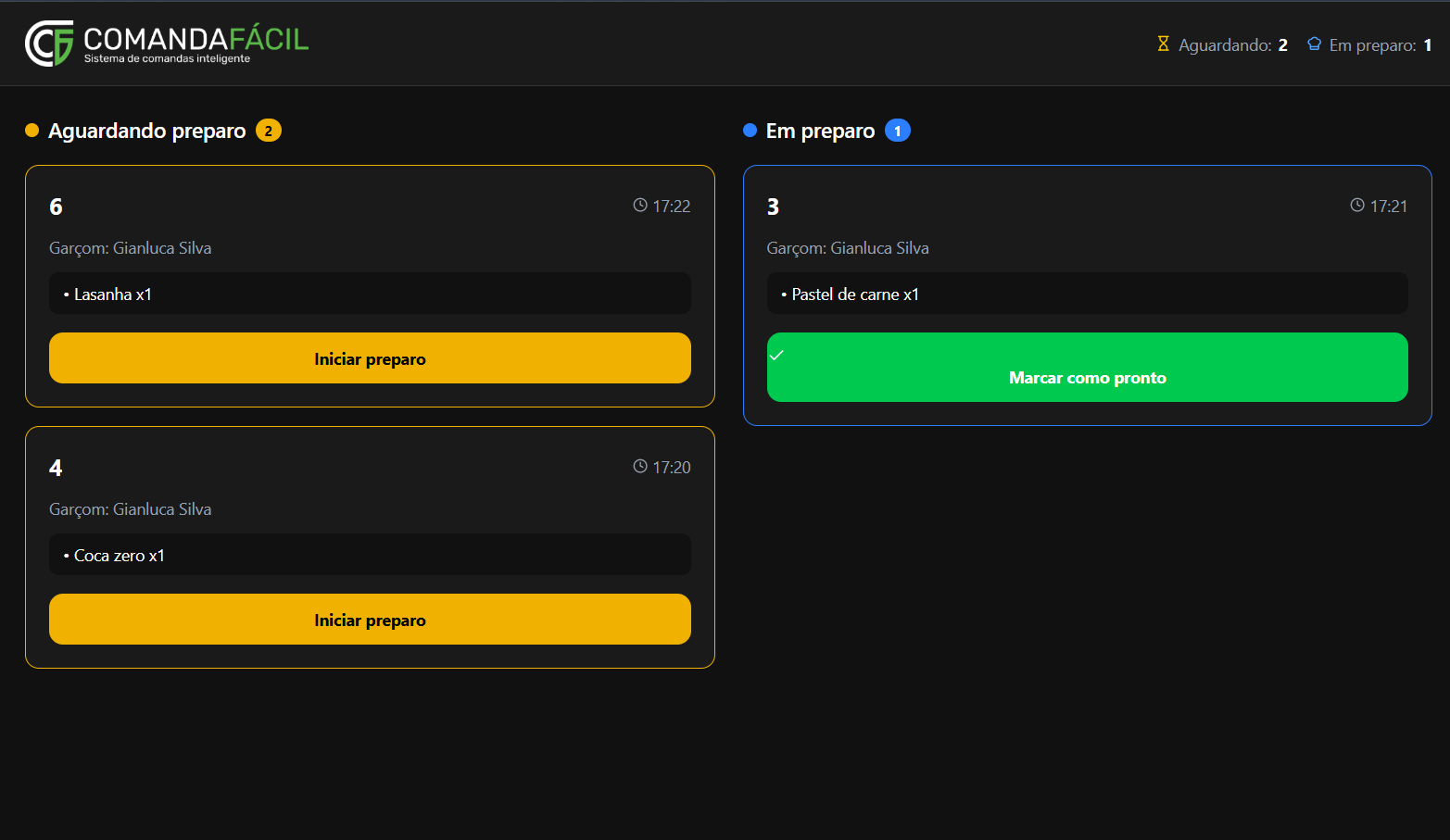
Task: Click the clock icon on order 3
Action: click(1357, 206)
